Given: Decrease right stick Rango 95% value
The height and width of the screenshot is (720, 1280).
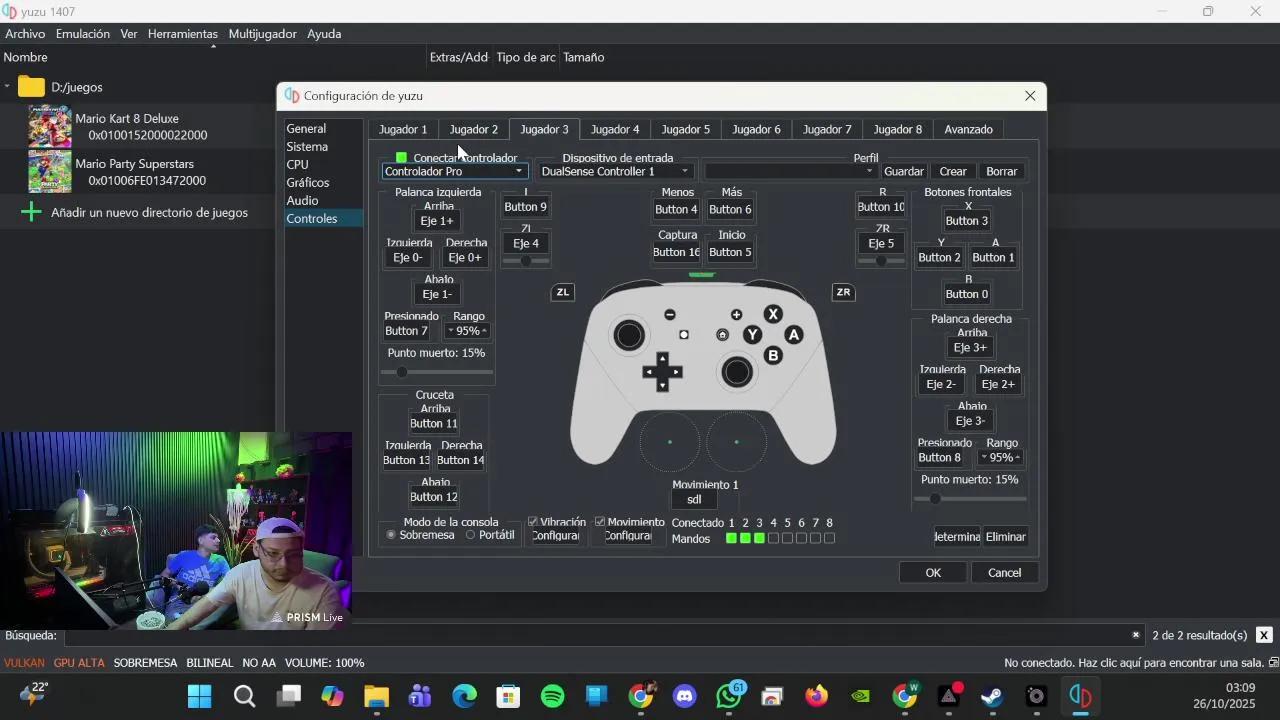Looking at the screenshot, I should point(984,458).
